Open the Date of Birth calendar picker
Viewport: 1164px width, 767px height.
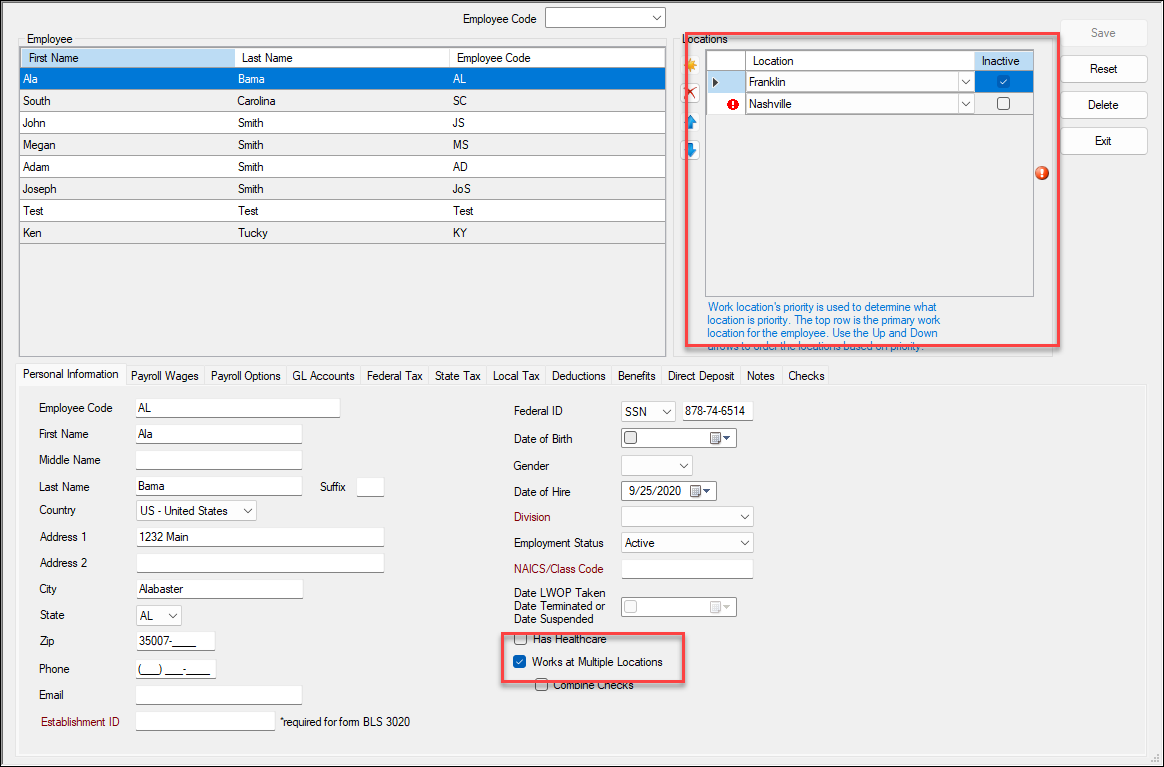[716, 437]
